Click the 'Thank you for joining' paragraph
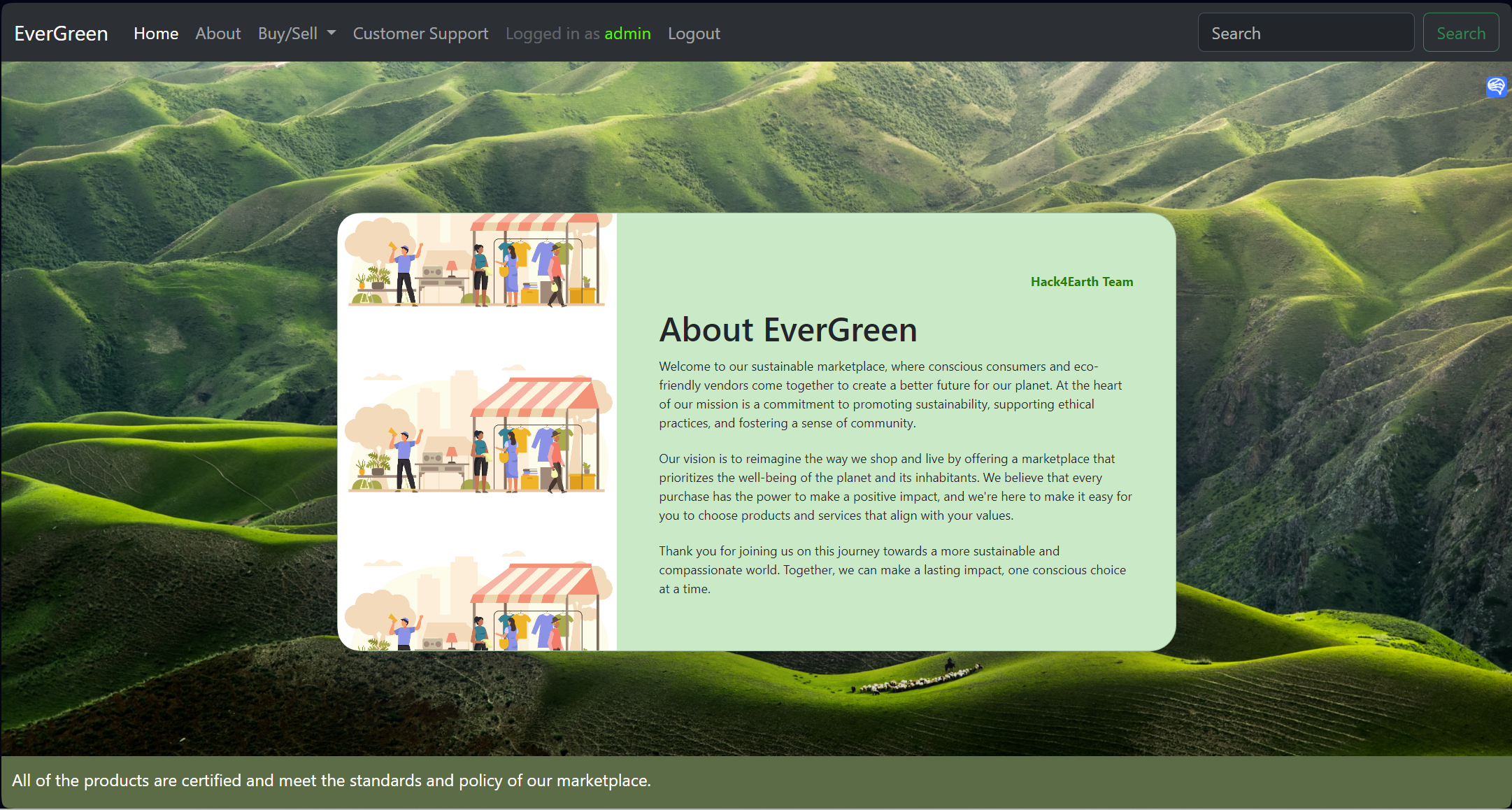The height and width of the screenshot is (810, 1512). point(892,569)
